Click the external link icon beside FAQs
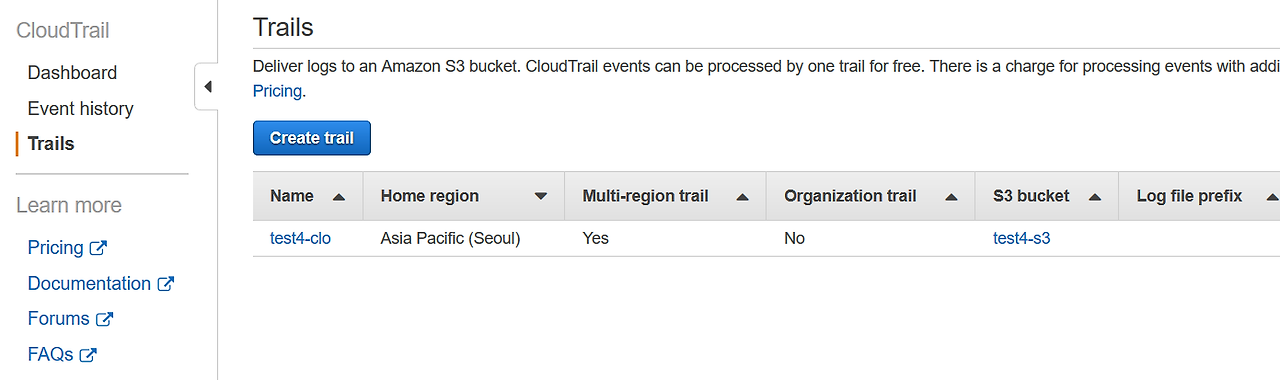Viewport: 1280px width, 380px height. pyautogui.click(x=88, y=354)
